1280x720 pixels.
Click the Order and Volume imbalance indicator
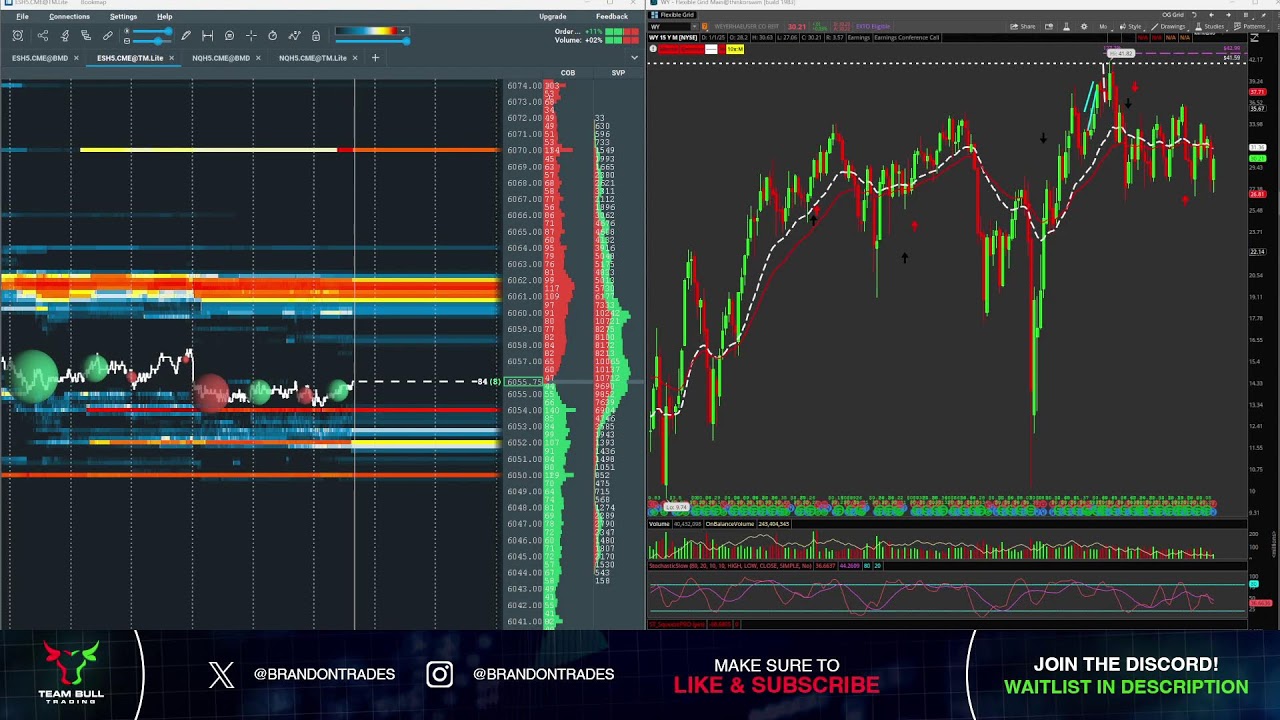pos(597,36)
